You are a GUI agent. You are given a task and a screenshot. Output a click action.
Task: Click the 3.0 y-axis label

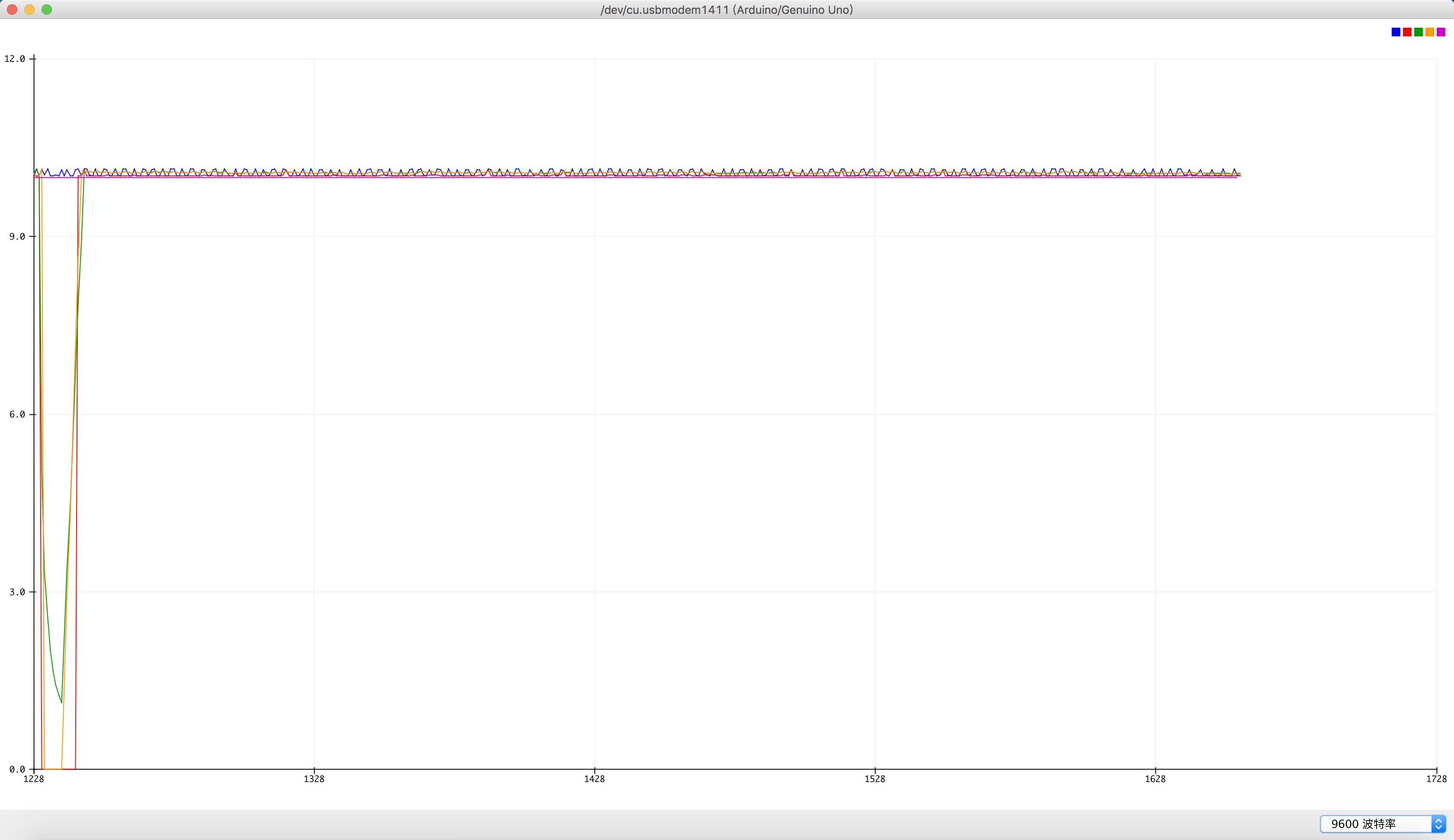pos(17,592)
